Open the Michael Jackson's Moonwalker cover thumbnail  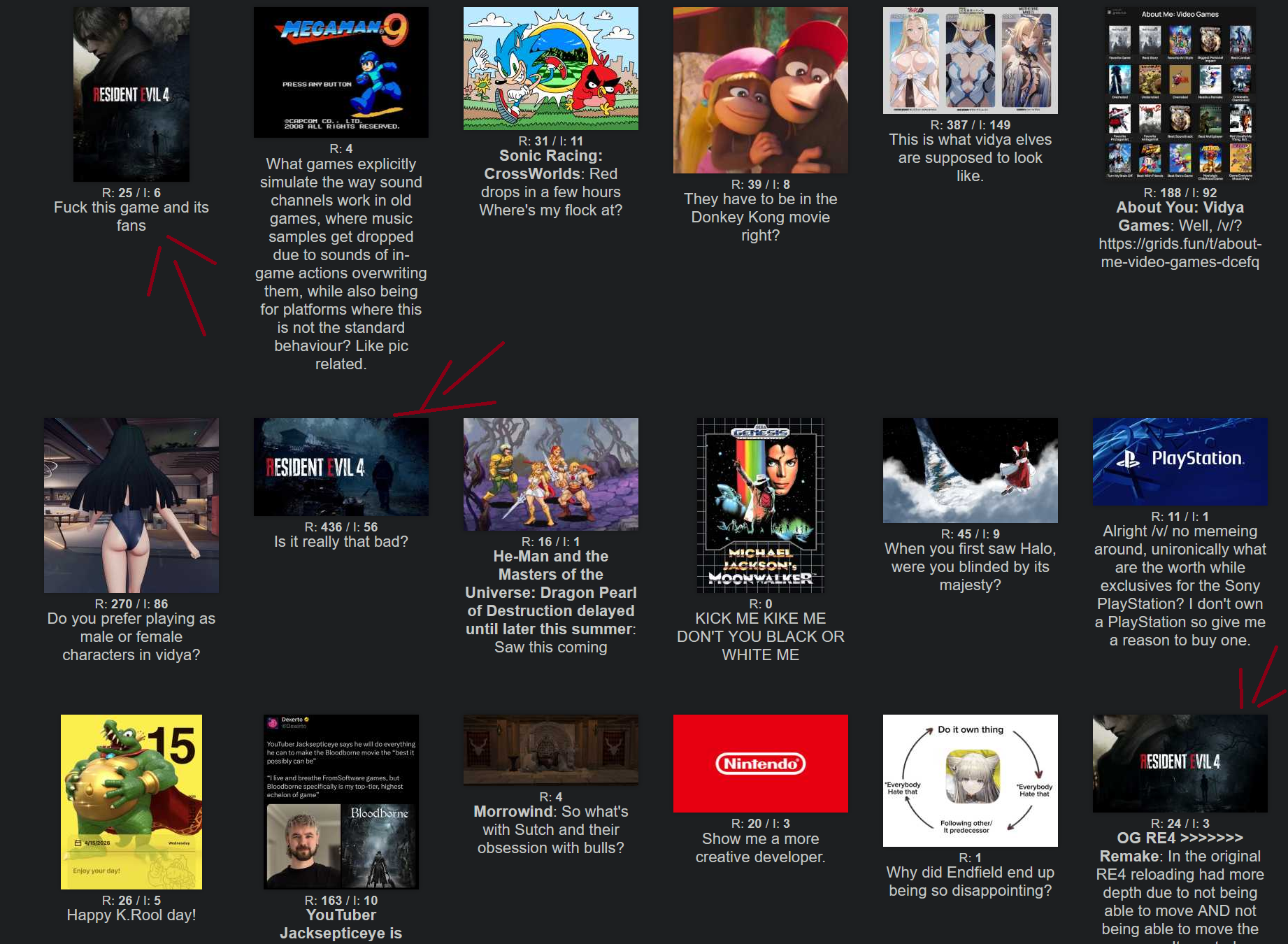click(x=761, y=506)
